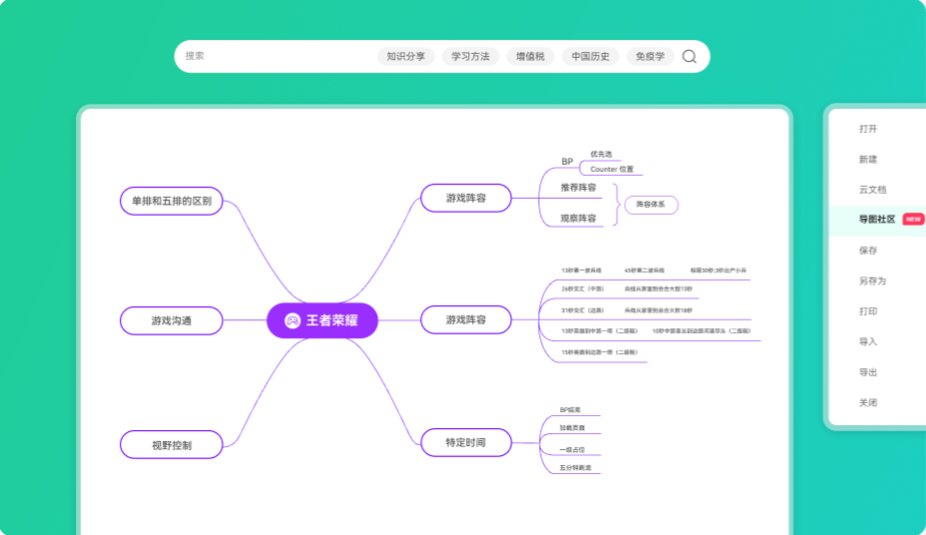Go to 导图社区 in the side menu
The height and width of the screenshot is (535, 926).
(x=877, y=219)
